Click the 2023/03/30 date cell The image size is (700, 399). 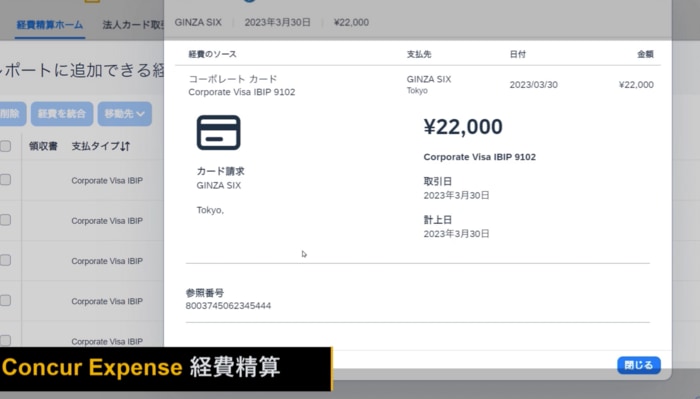coord(533,85)
